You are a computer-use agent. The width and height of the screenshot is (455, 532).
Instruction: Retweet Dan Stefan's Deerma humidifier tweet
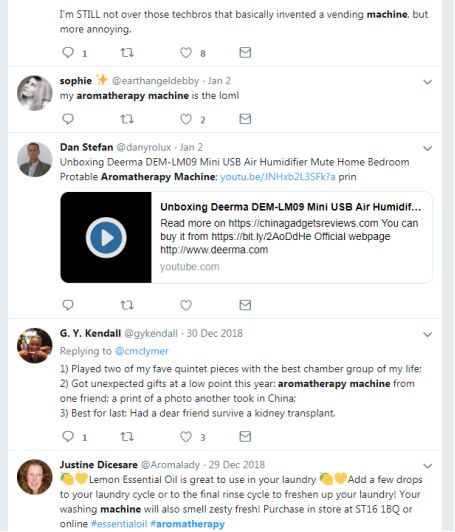[127, 305]
